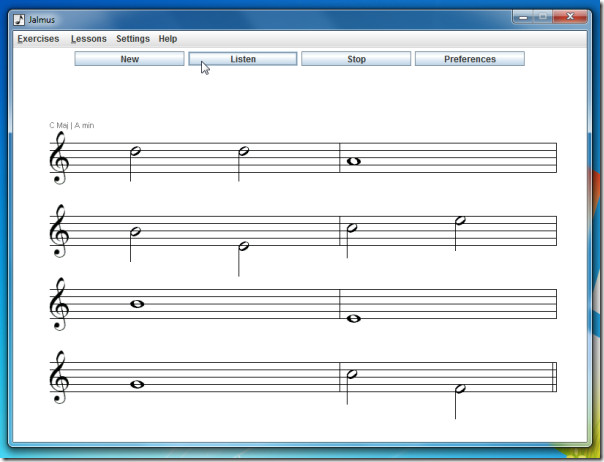604x462 pixels.
Task: Click Listen to play the score
Action: coord(243,59)
